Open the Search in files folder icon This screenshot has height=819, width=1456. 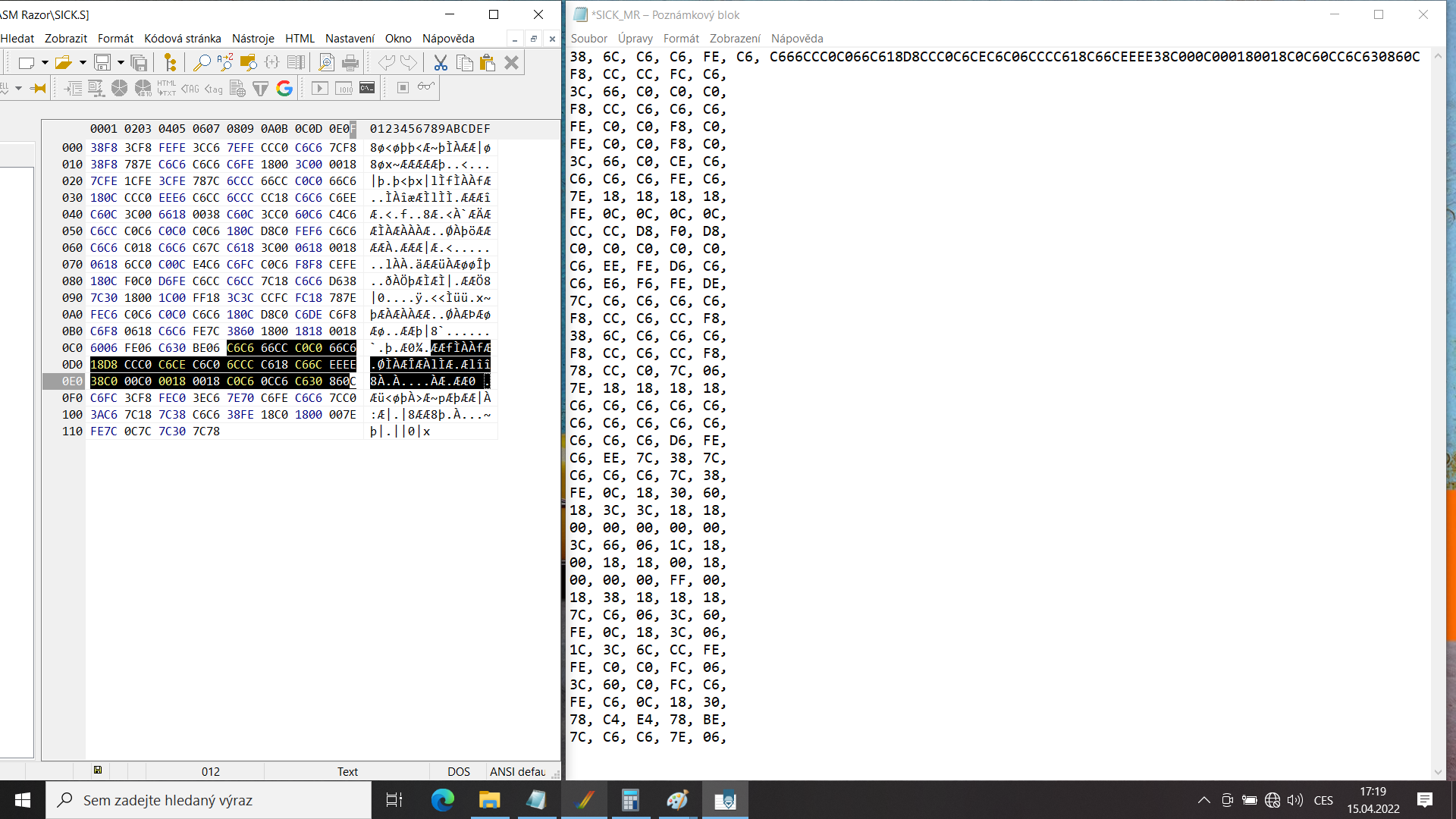(248, 63)
